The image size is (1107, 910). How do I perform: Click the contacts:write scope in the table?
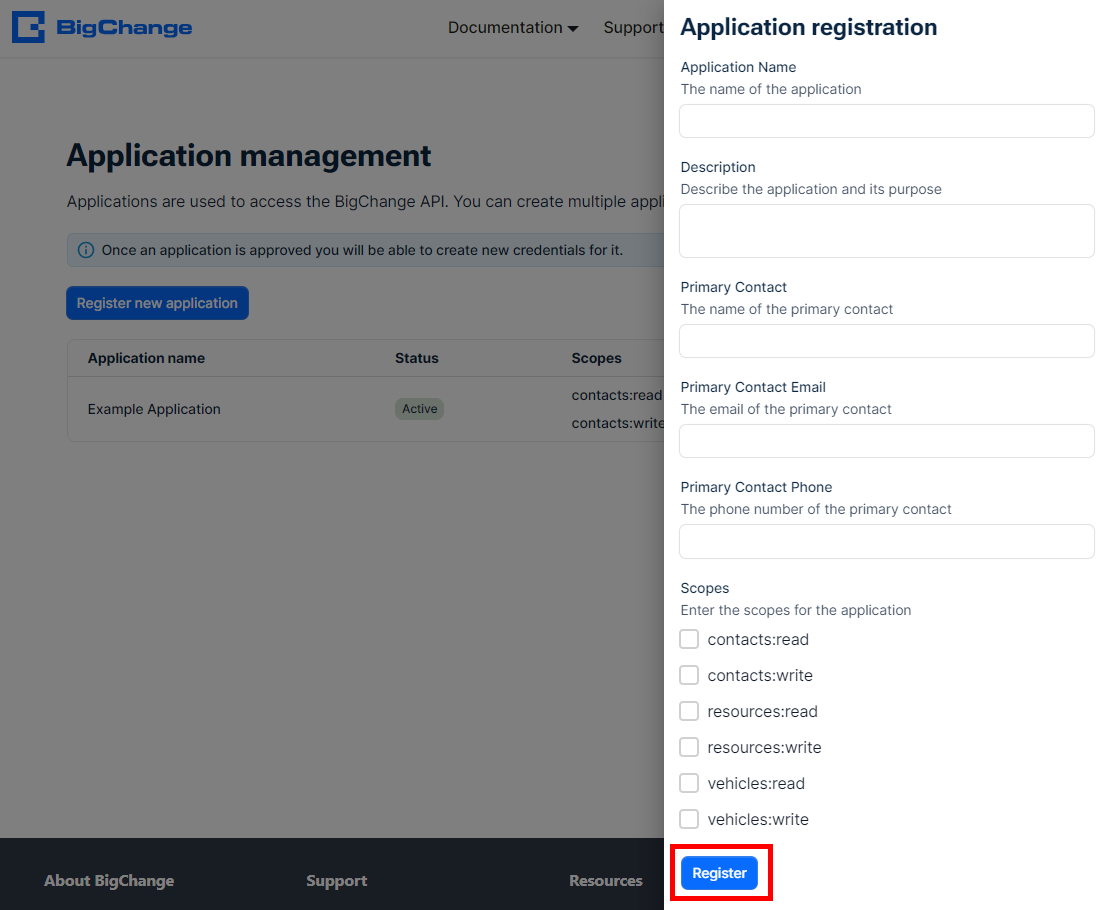[x=618, y=423]
